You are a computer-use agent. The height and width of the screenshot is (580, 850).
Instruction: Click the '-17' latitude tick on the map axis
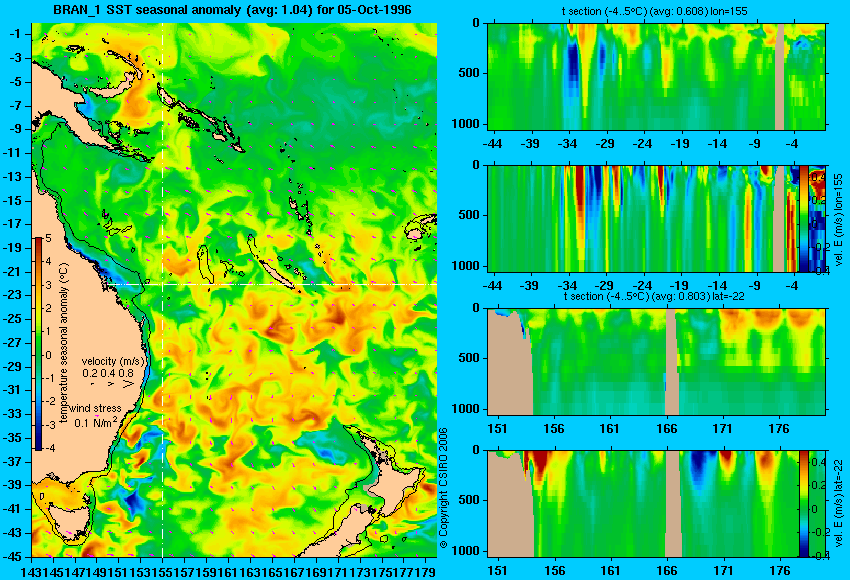pyautogui.click(x=13, y=224)
